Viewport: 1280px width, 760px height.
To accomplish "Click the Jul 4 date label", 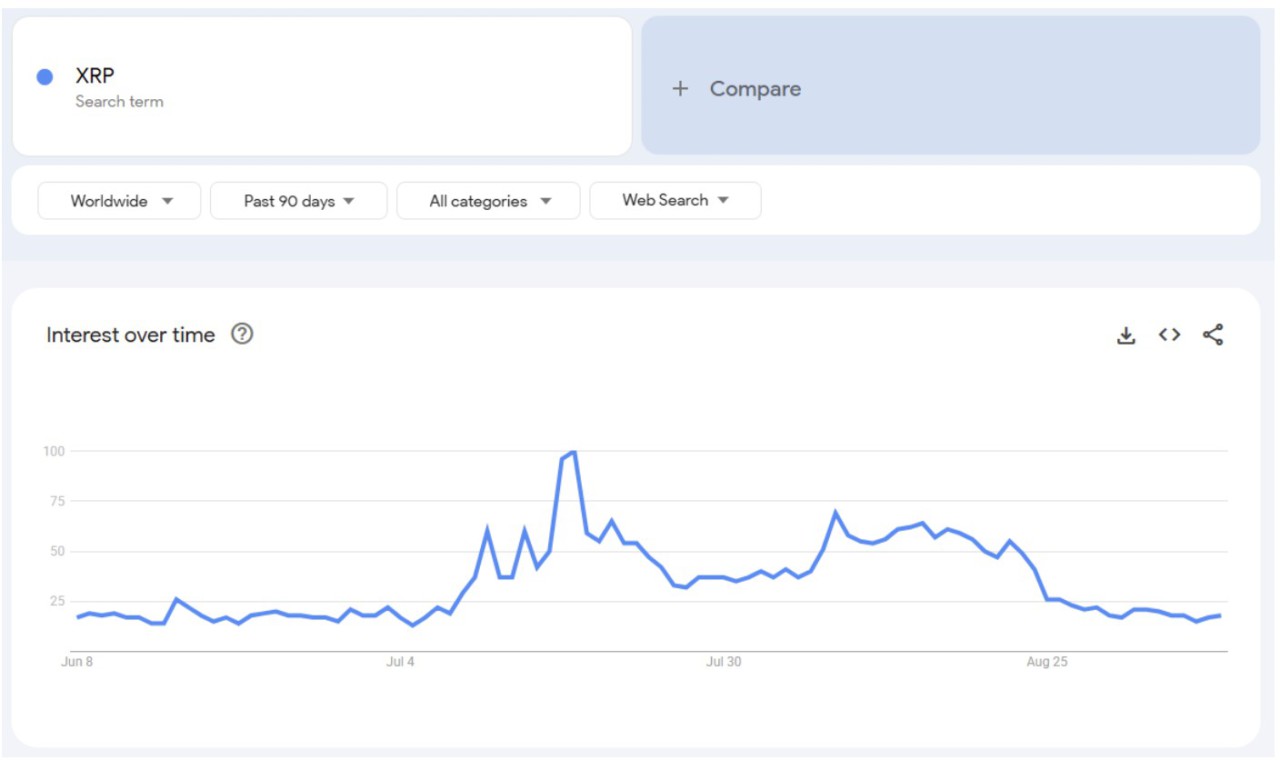I will click(400, 662).
